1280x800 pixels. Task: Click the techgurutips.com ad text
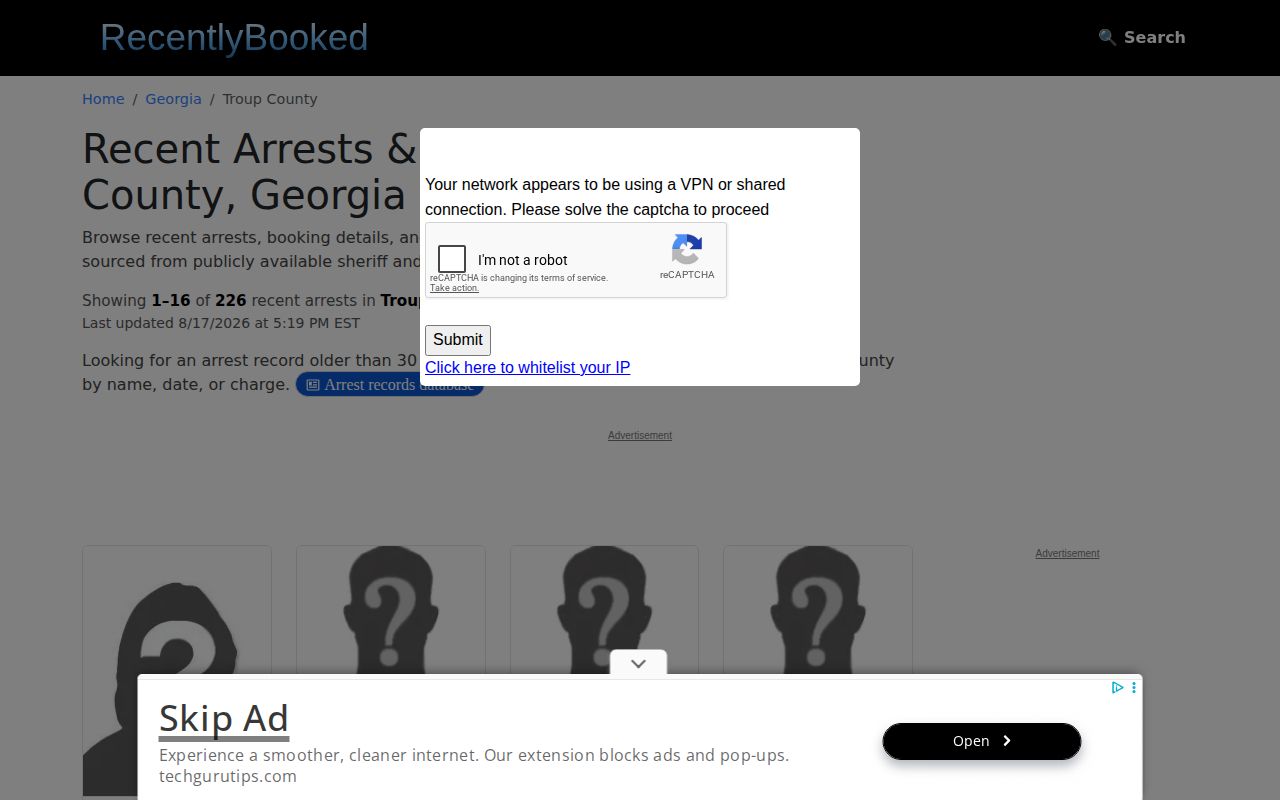pyautogui.click(x=228, y=776)
